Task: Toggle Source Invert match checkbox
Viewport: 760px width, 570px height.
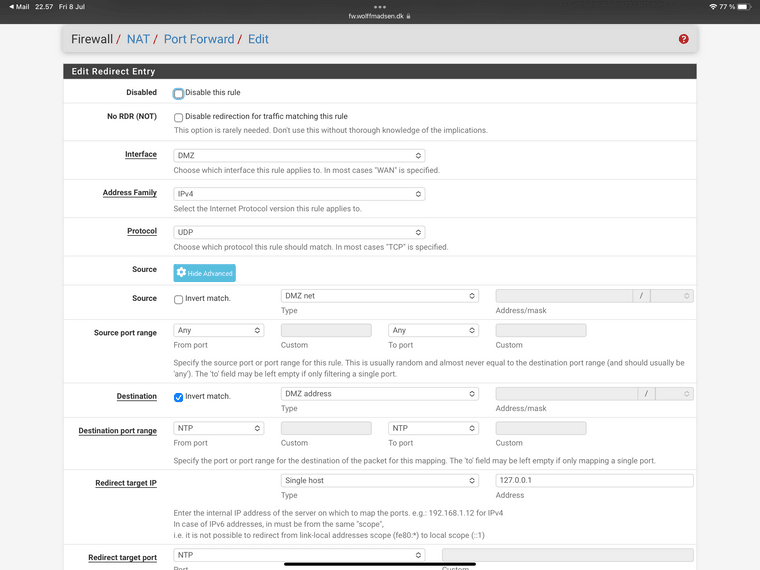Action: click(178, 300)
